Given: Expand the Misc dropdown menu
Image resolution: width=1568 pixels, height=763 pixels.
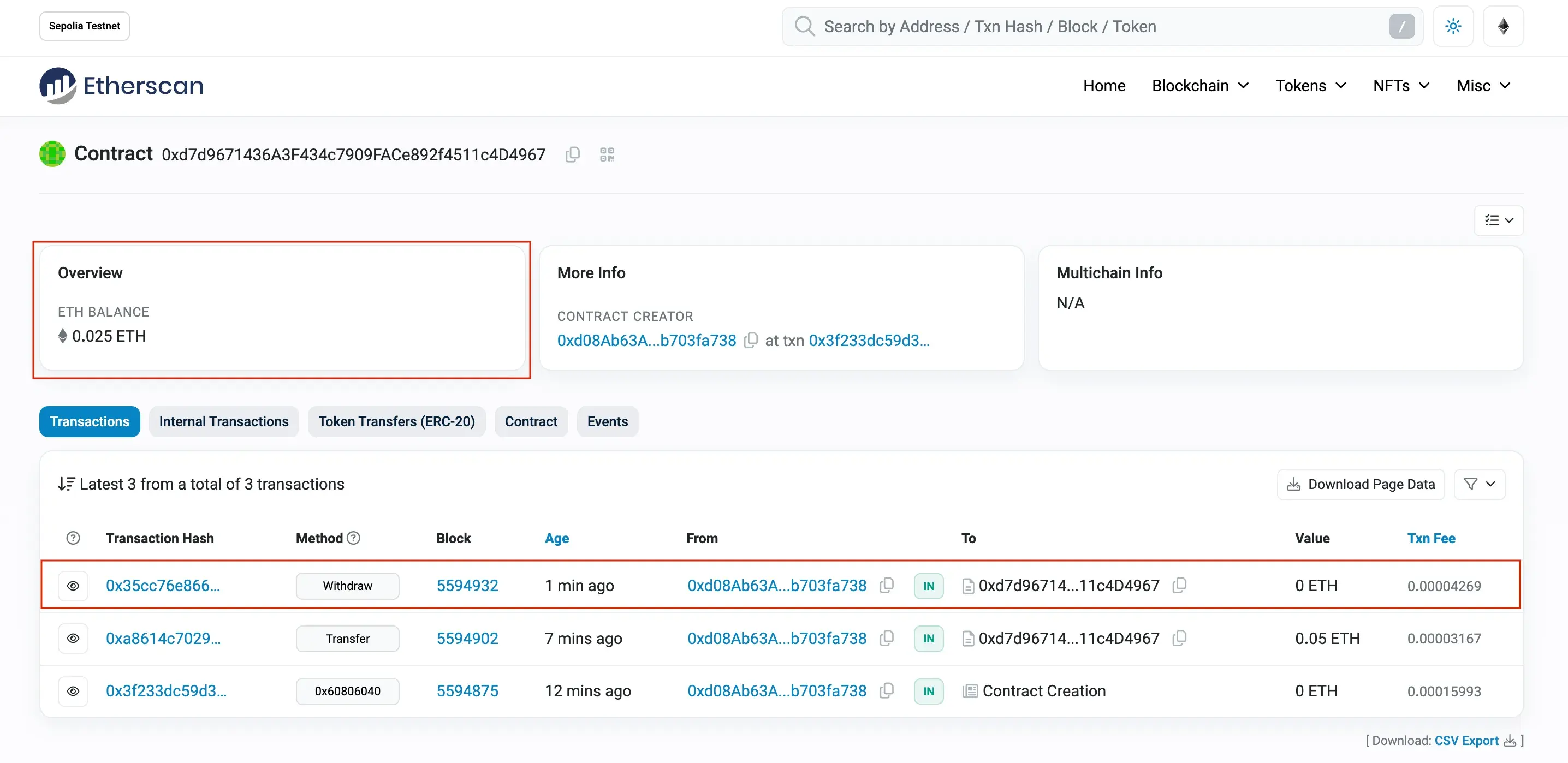Looking at the screenshot, I should [x=1484, y=85].
